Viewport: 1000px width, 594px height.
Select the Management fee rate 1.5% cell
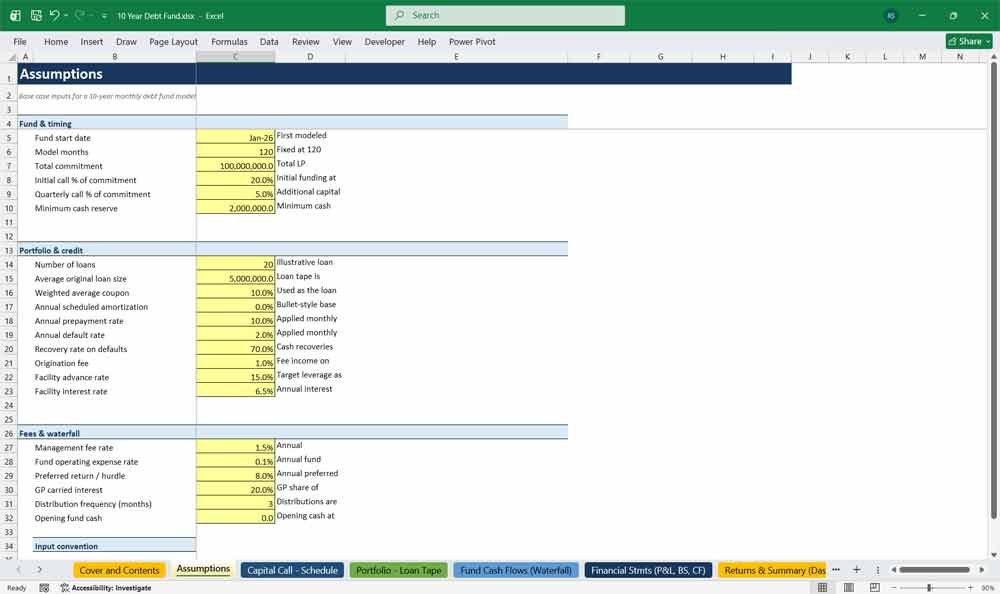(235, 447)
